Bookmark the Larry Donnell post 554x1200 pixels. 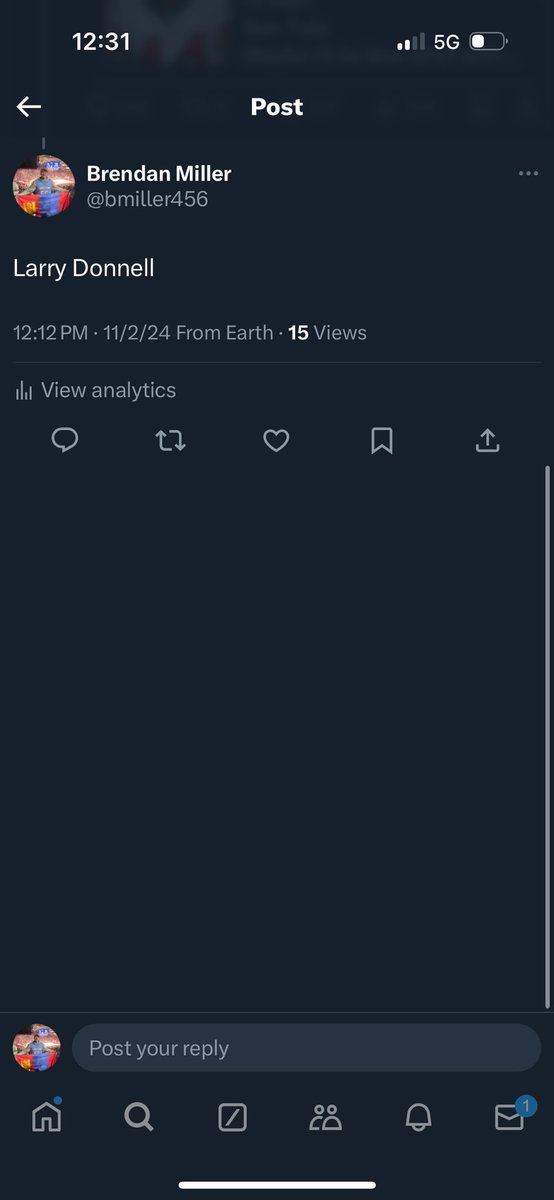[x=382, y=440]
